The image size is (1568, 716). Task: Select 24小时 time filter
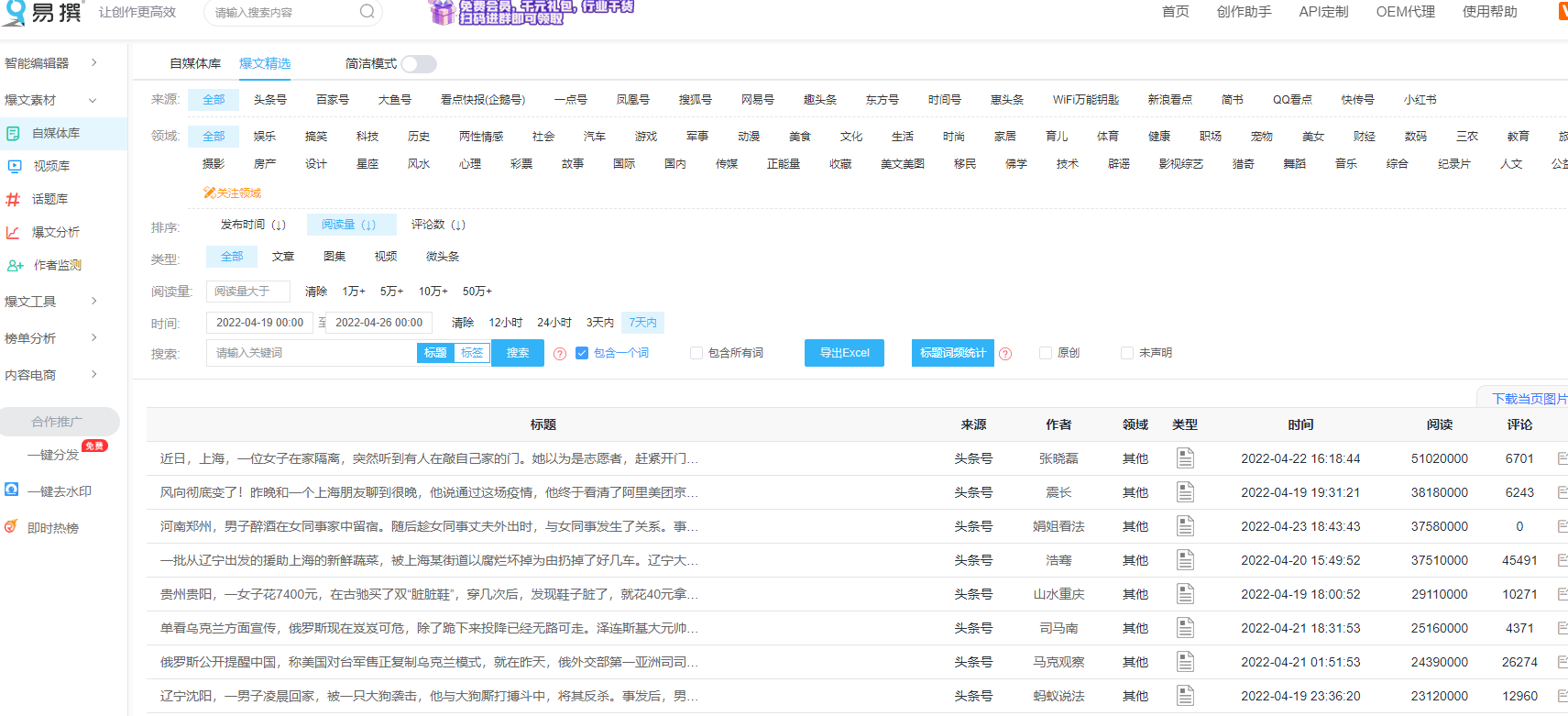pyautogui.click(x=554, y=323)
